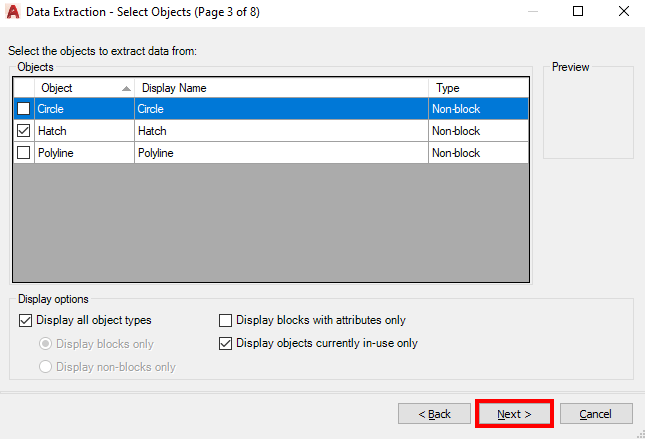Image resolution: width=645 pixels, height=439 pixels.
Task: Go to the next page with Next >
Action: pyautogui.click(x=514, y=413)
